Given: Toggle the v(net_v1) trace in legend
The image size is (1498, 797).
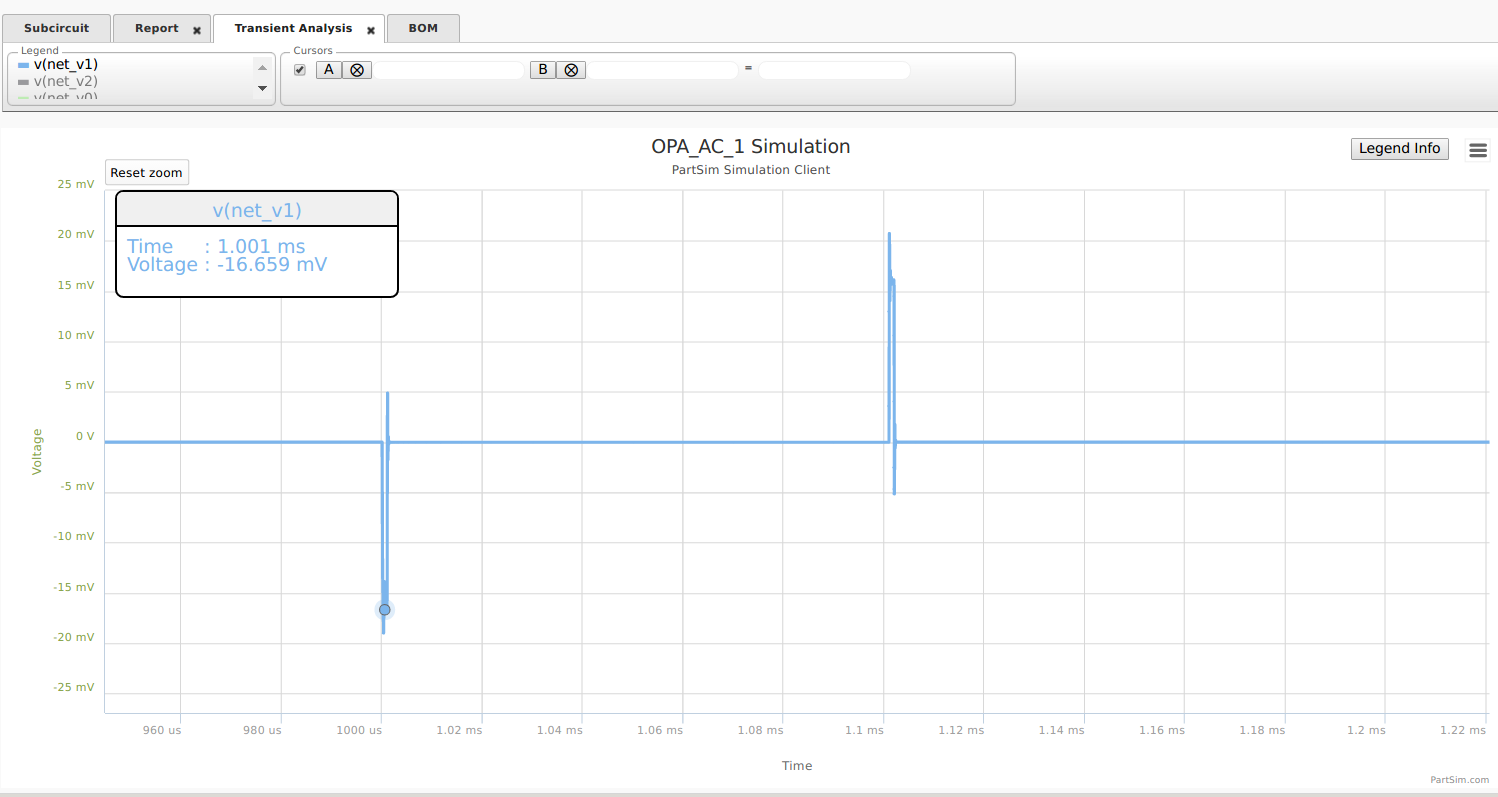Looking at the screenshot, I should 65,64.
